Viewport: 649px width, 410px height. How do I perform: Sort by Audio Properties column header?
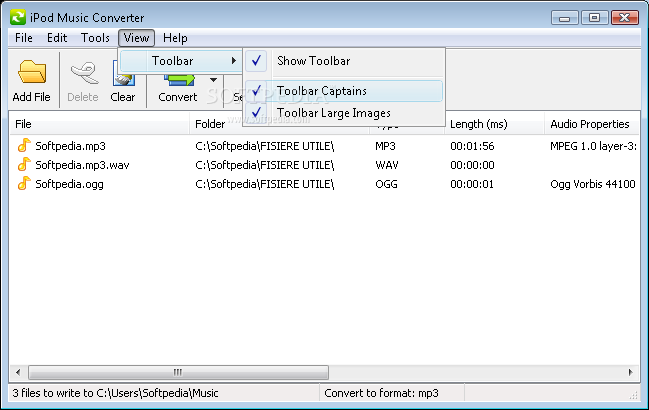(592, 124)
